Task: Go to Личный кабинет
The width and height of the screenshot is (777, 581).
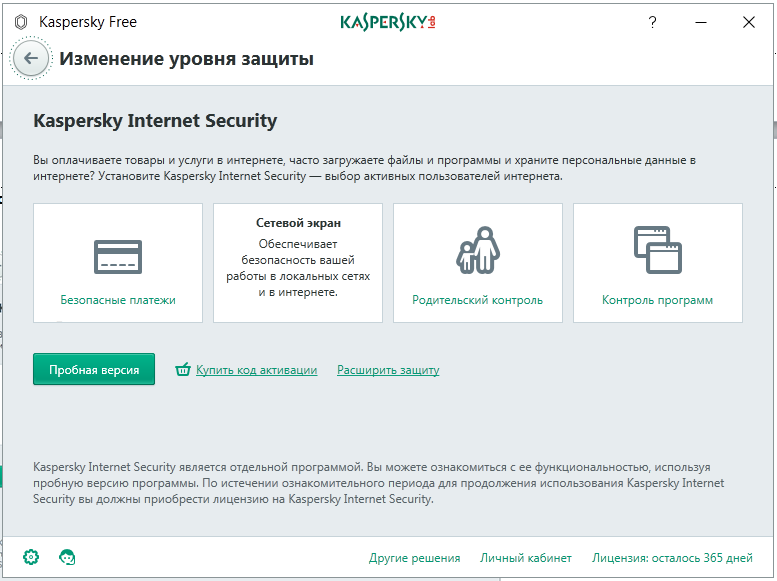Action: [x=526, y=558]
